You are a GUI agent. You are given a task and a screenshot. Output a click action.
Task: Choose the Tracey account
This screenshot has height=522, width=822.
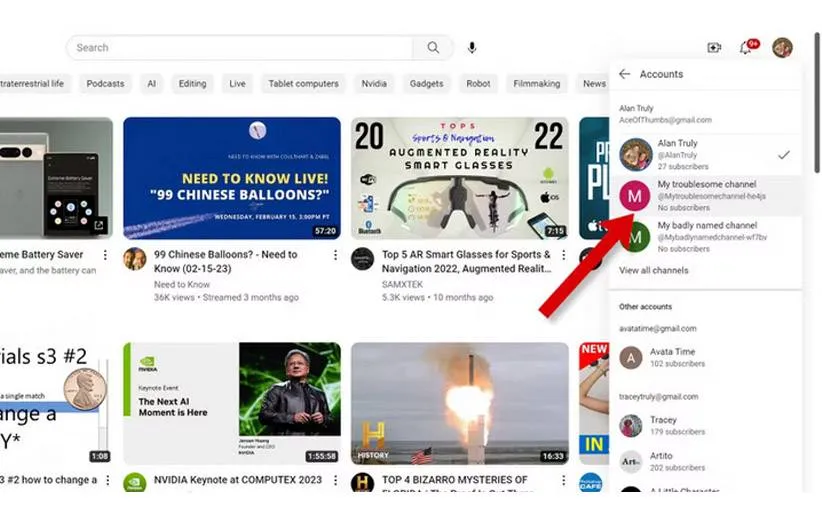[x=662, y=426]
